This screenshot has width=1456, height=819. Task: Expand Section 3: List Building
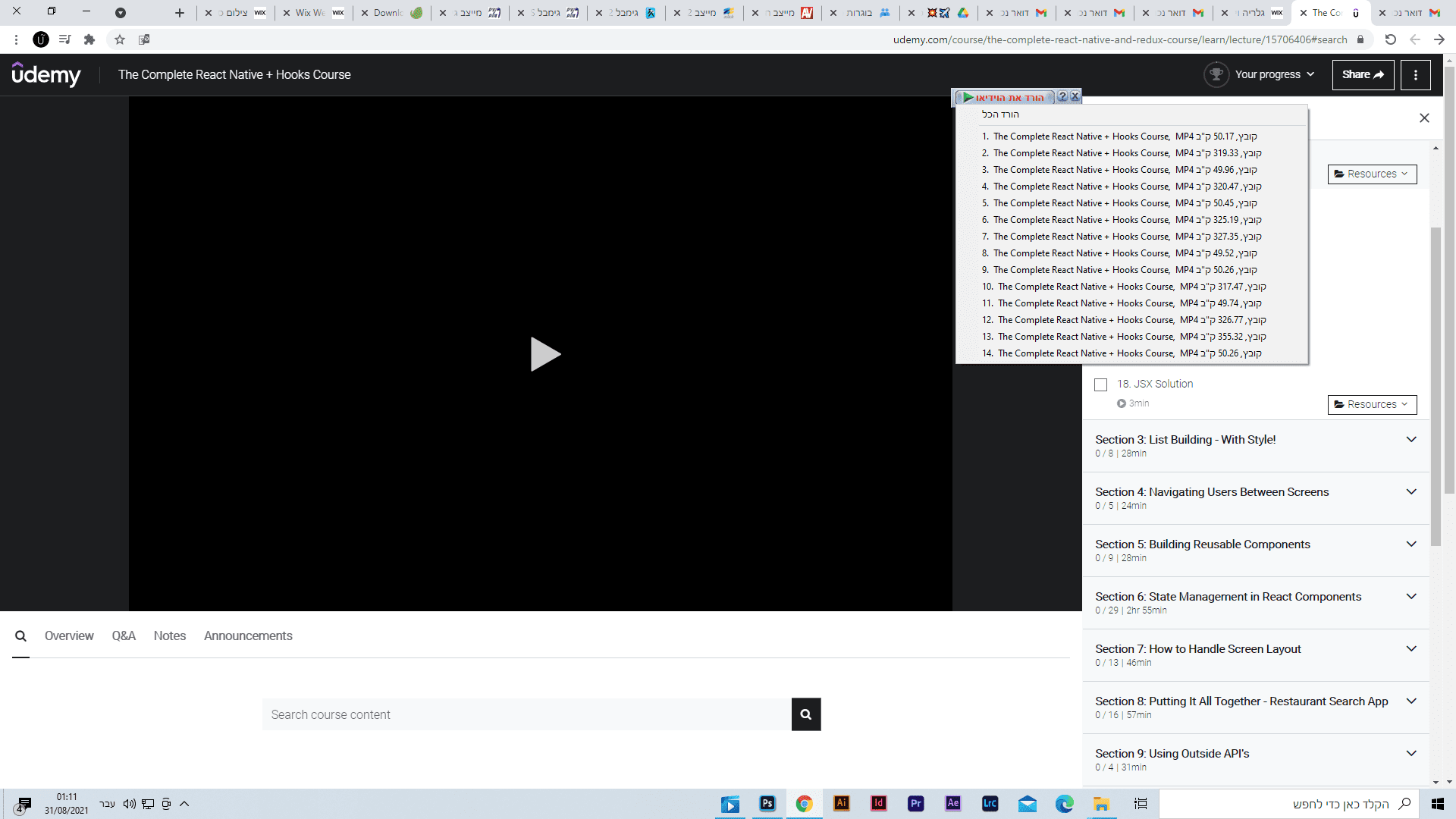tap(1410, 440)
